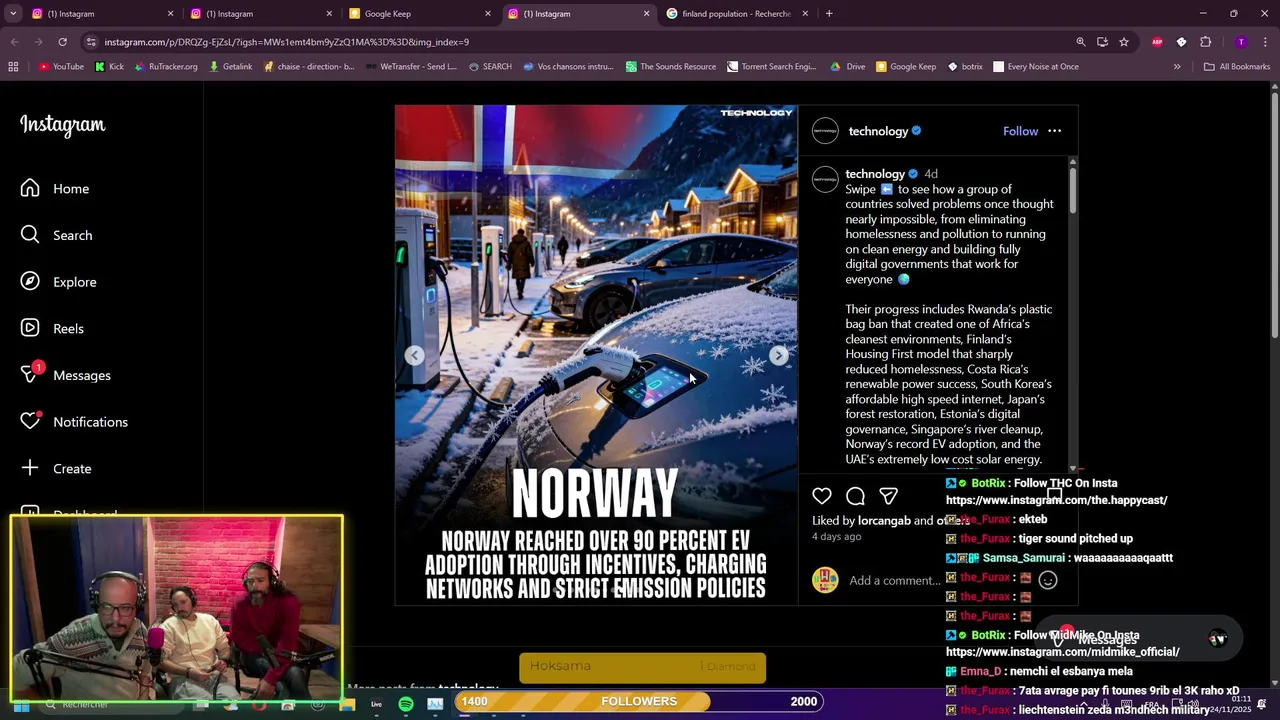Image resolution: width=1280 pixels, height=720 pixels.
Task: Open the Google Keep bookmark in bookmarks bar
Action: click(x=906, y=67)
